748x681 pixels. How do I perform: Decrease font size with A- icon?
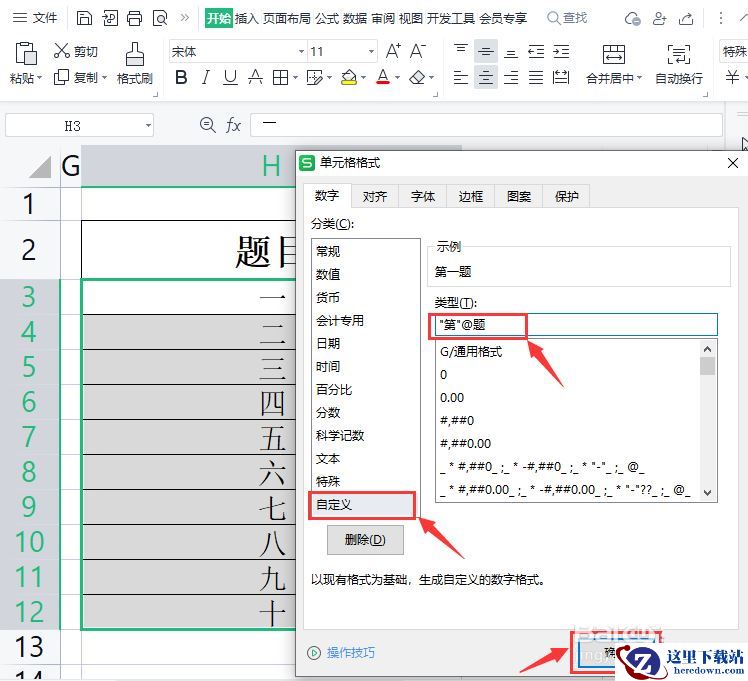[x=418, y=51]
